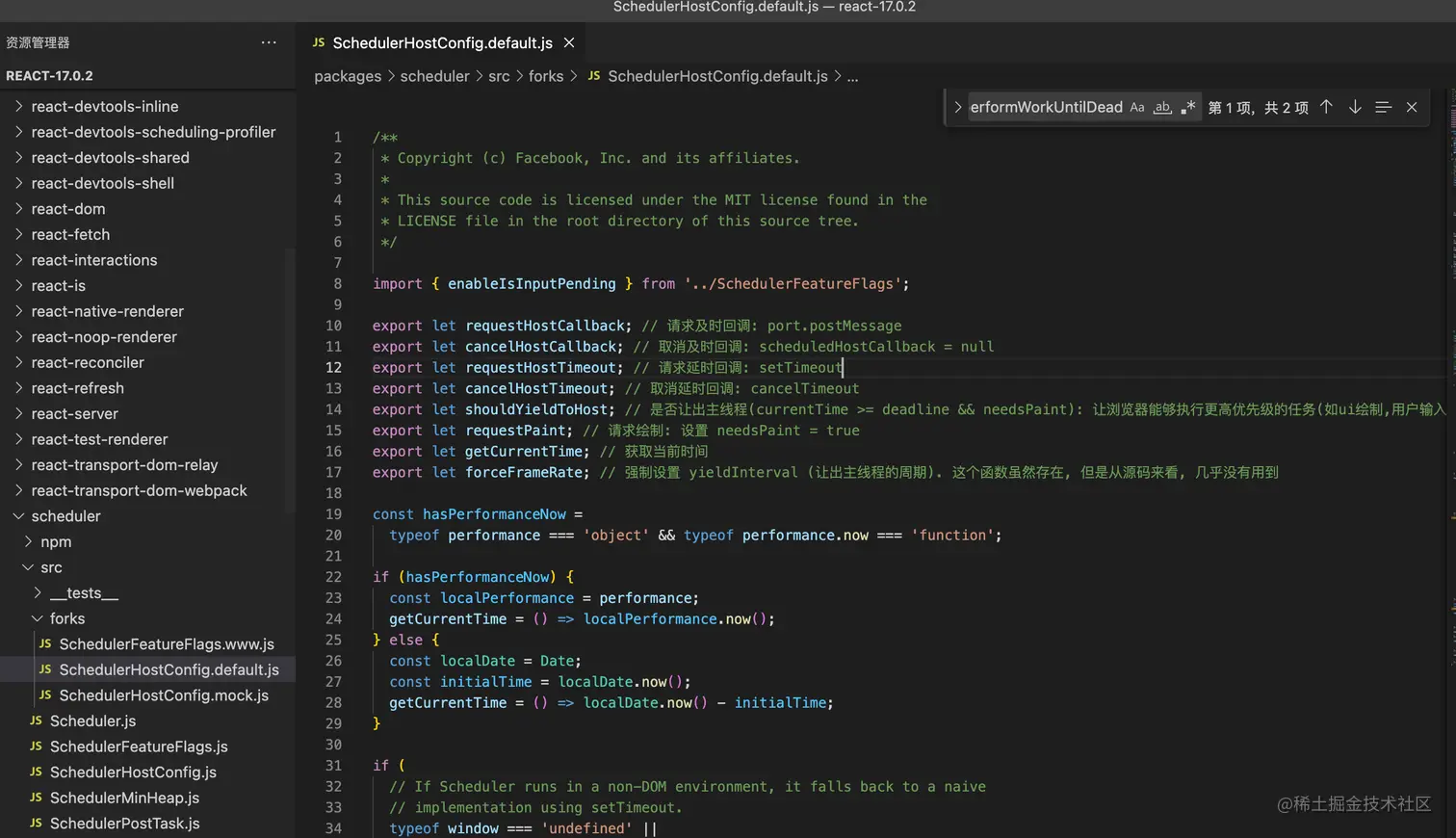1456x838 pixels.
Task: Select react-noop-renderer folder
Action: click(104, 337)
